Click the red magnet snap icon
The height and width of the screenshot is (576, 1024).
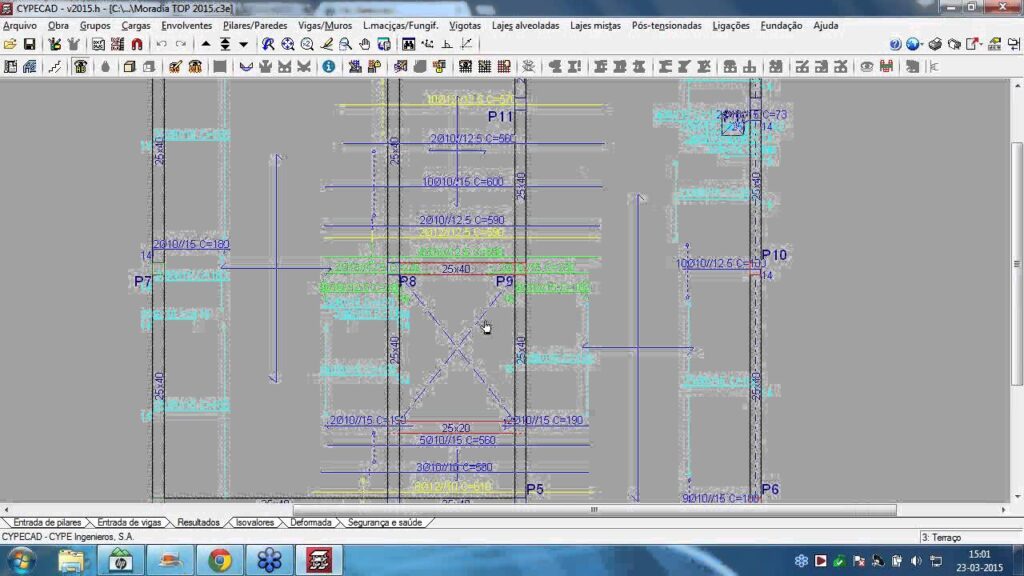click(x=137, y=44)
